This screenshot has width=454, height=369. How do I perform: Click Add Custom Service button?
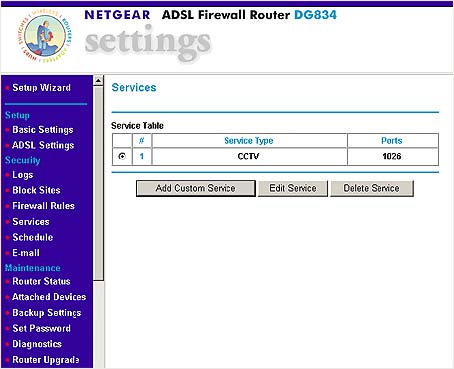[x=196, y=188]
